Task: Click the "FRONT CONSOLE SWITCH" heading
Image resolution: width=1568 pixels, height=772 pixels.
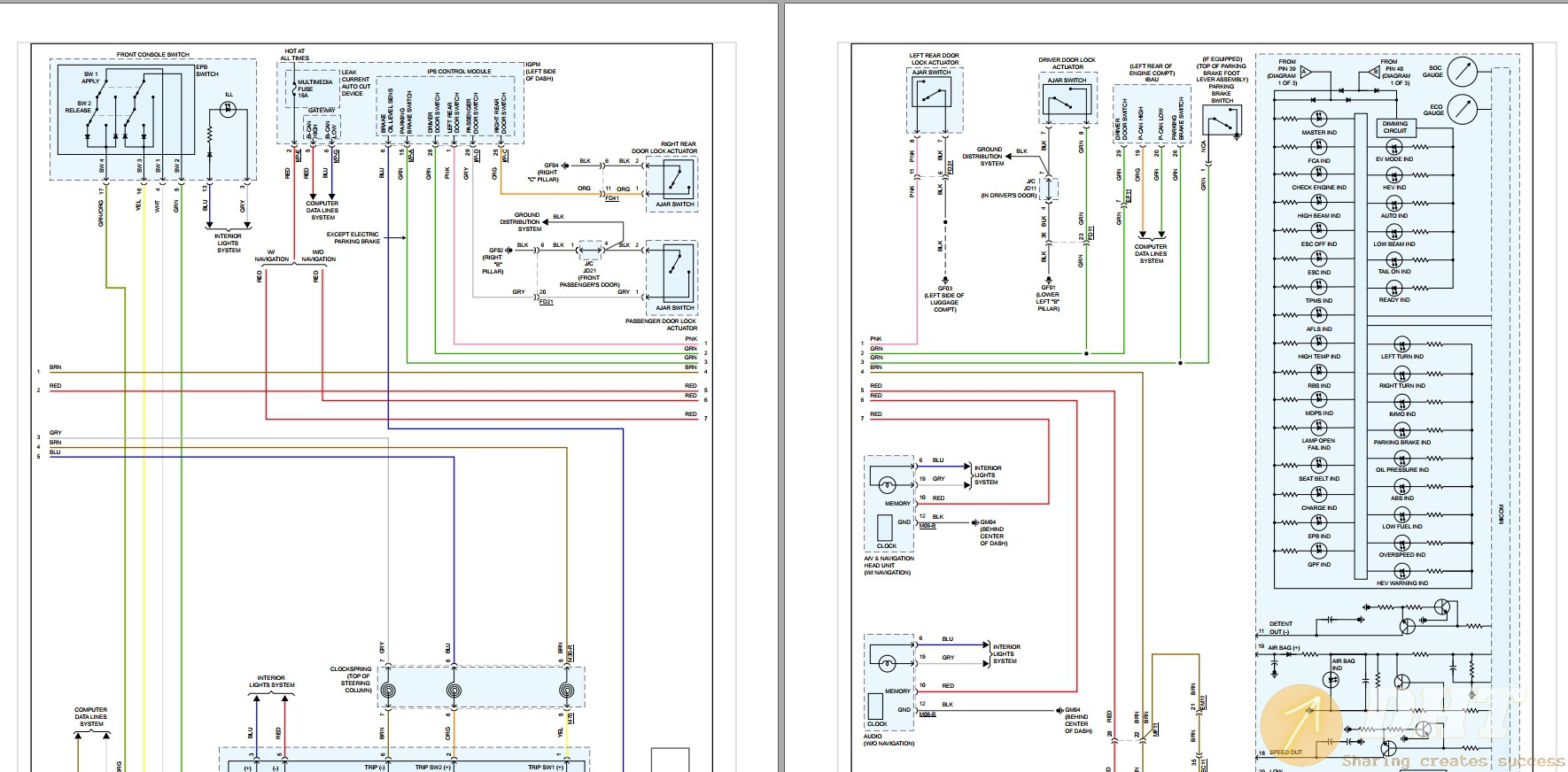Action: [153, 55]
